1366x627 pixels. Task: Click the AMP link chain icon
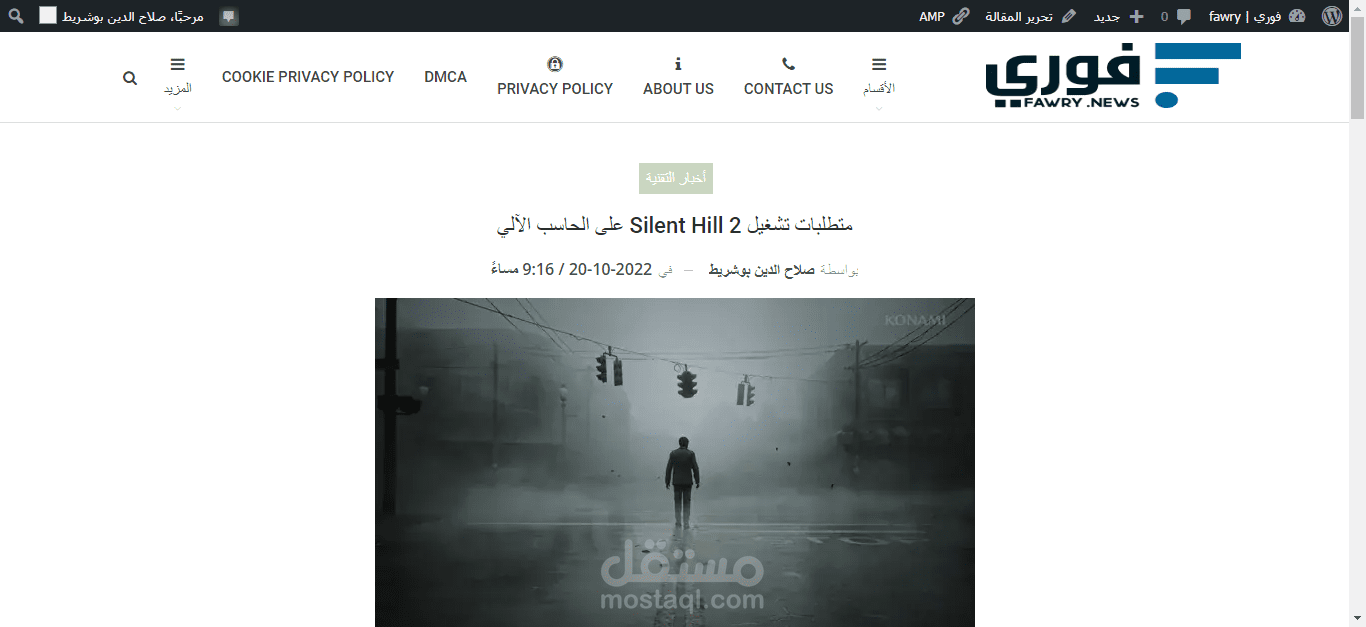[961, 16]
